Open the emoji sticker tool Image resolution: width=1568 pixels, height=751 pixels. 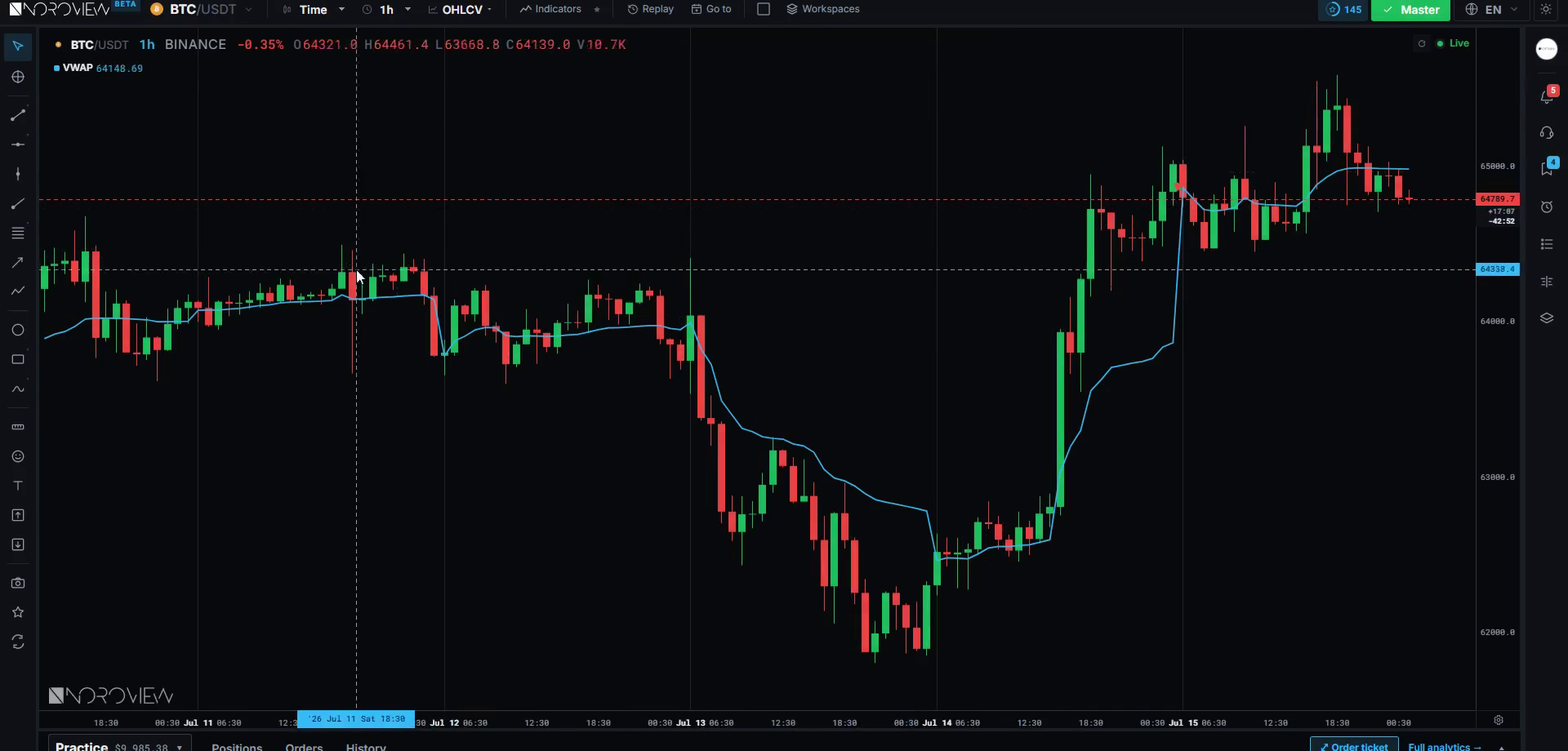(18, 456)
